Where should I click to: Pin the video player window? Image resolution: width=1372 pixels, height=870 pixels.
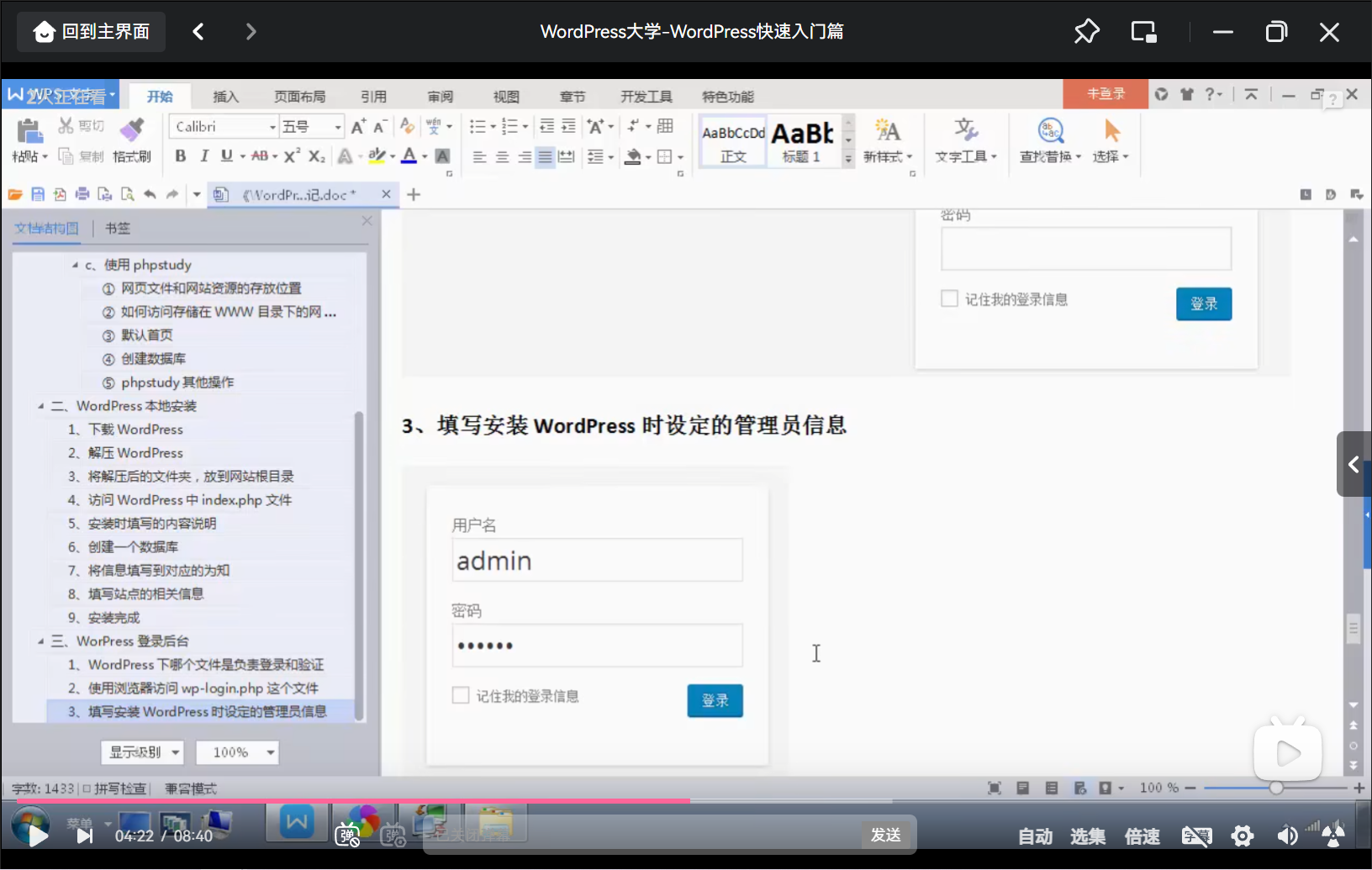point(1086,32)
